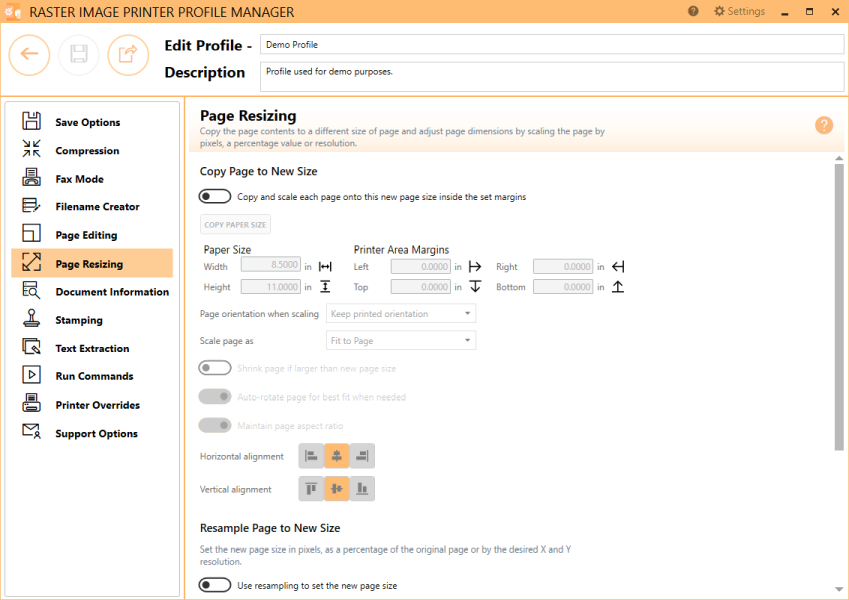Click the vertical scrollbar thumb
Viewport: 849px width, 600px height.
click(839, 307)
